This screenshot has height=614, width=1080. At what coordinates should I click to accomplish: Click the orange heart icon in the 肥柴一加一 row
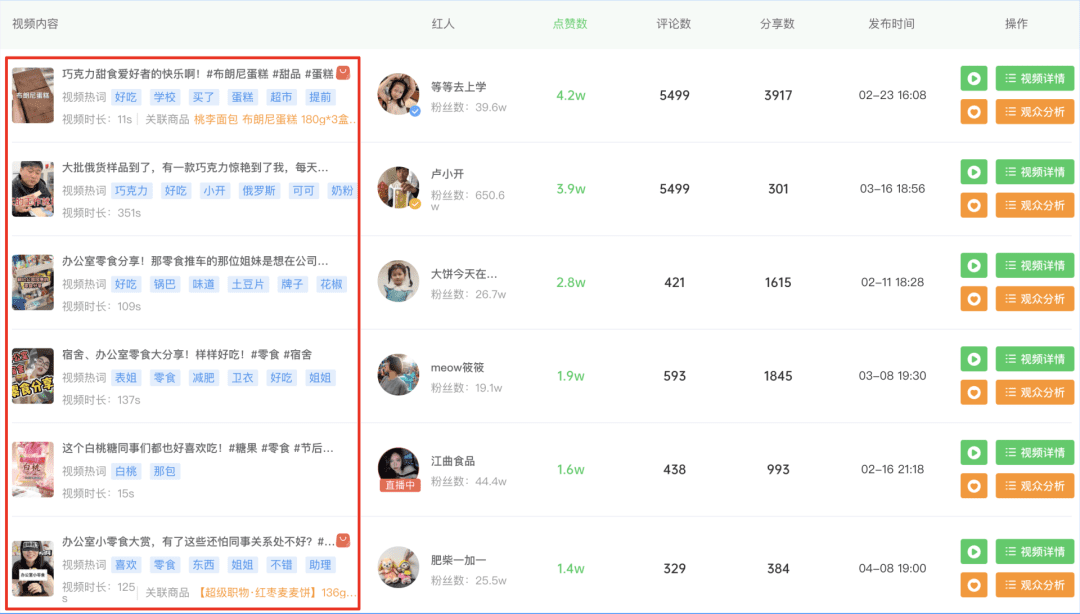pyautogui.click(x=974, y=584)
